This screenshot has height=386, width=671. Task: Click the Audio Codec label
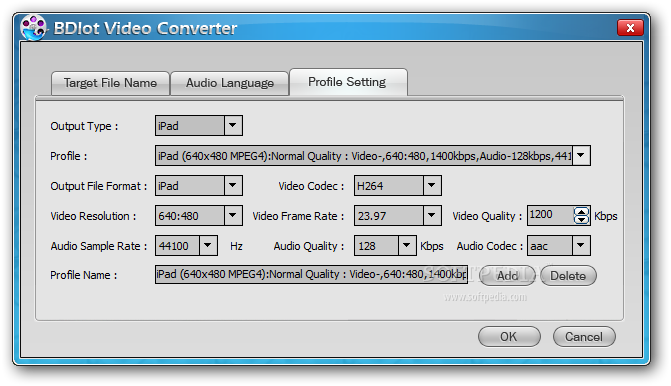click(490, 246)
